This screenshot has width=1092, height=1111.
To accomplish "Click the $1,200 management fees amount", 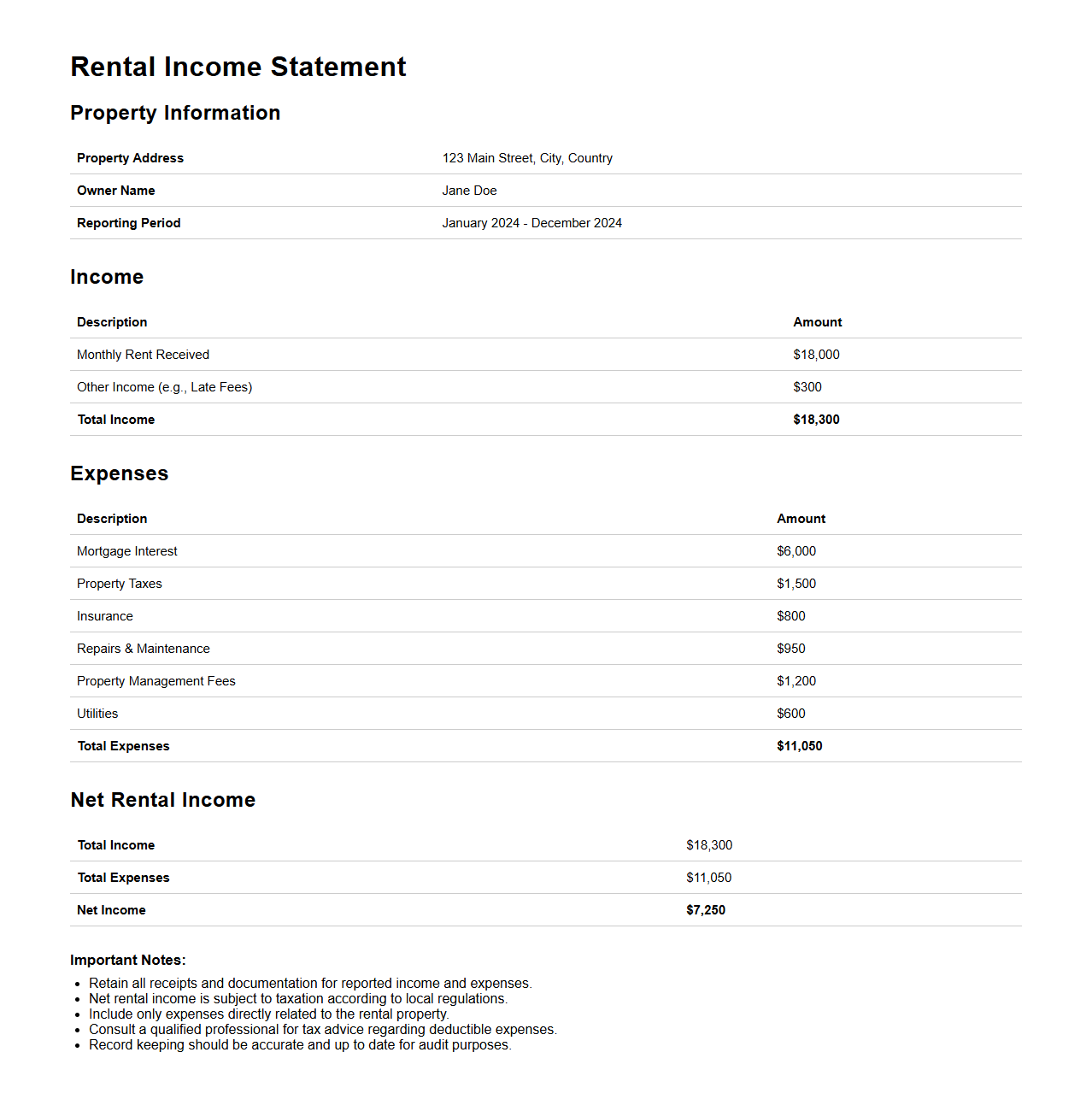I will 796,681.
